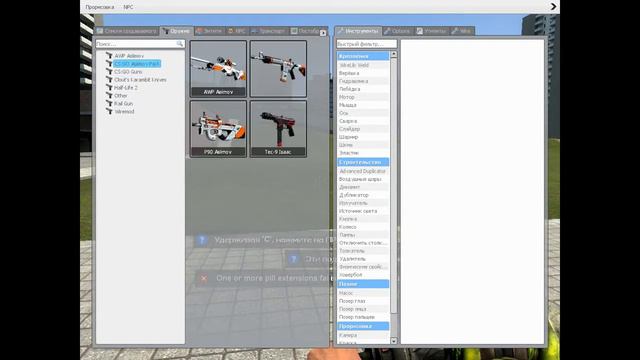This screenshot has height=360, width=640.
Task: Select the Rail Gun category
Action: click(x=124, y=104)
